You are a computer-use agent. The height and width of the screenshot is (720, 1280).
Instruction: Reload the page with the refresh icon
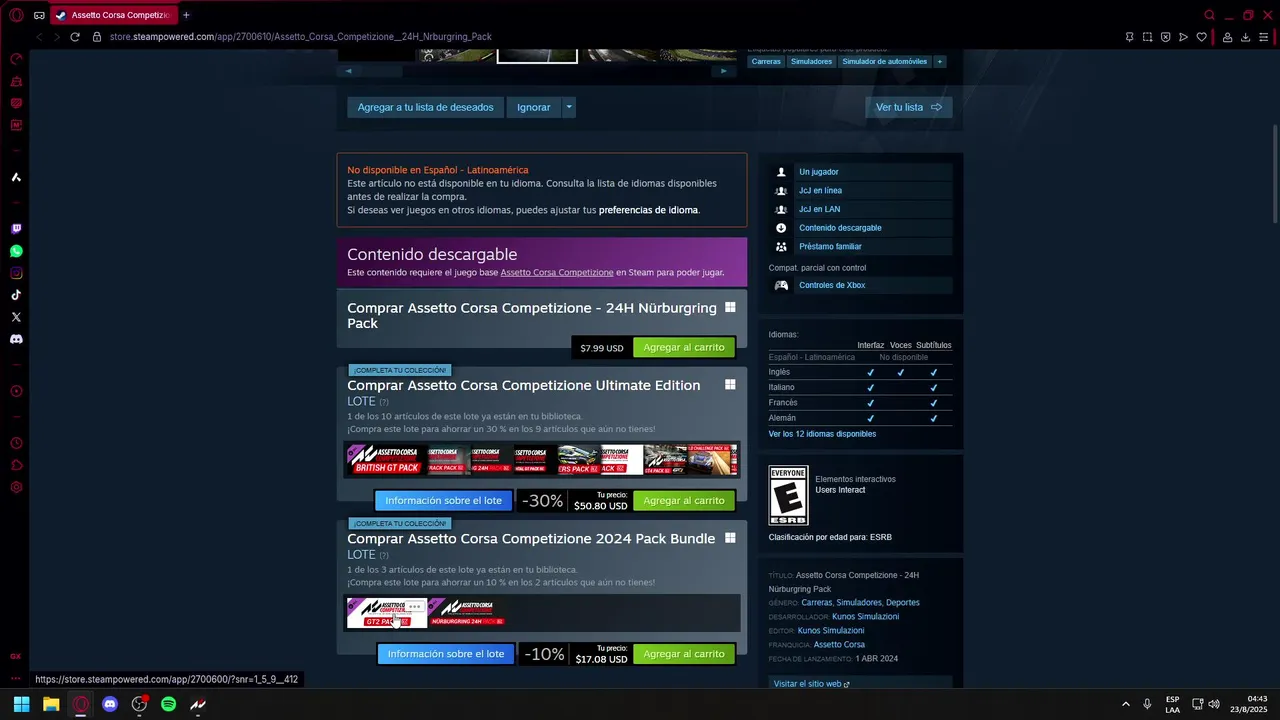pos(75,37)
